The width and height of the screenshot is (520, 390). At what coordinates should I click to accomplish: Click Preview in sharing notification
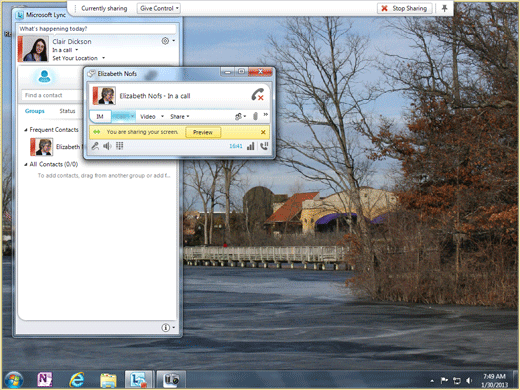coord(203,132)
